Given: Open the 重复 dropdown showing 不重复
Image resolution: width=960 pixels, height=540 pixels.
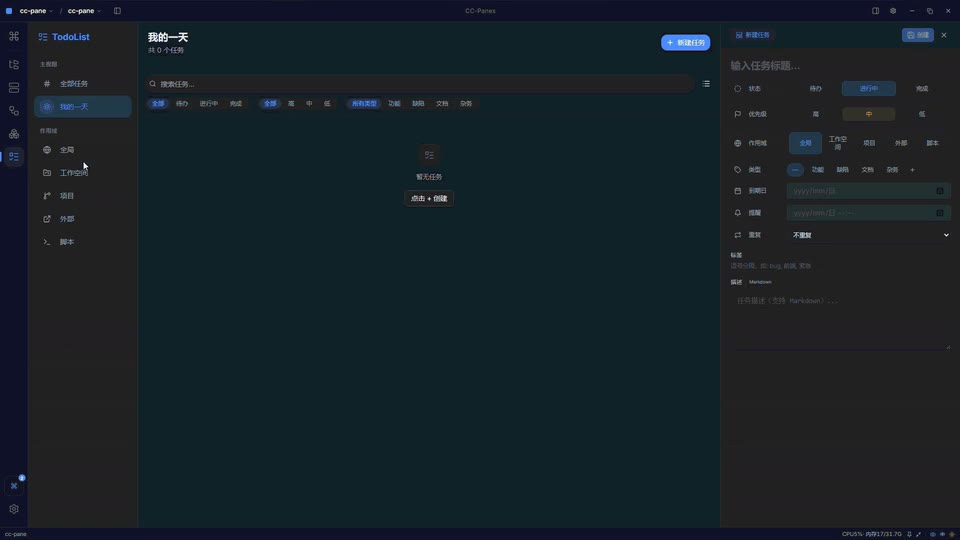Looking at the screenshot, I should pyautogui.click(x=869, y=235).
